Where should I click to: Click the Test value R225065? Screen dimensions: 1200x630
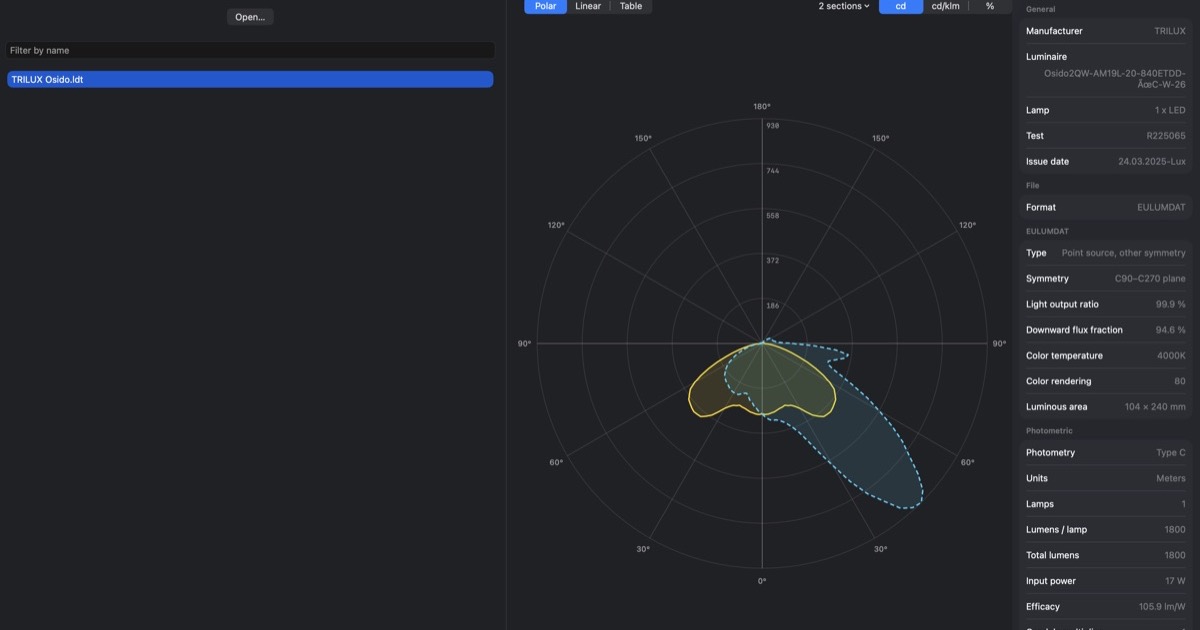pos(1166,136)
